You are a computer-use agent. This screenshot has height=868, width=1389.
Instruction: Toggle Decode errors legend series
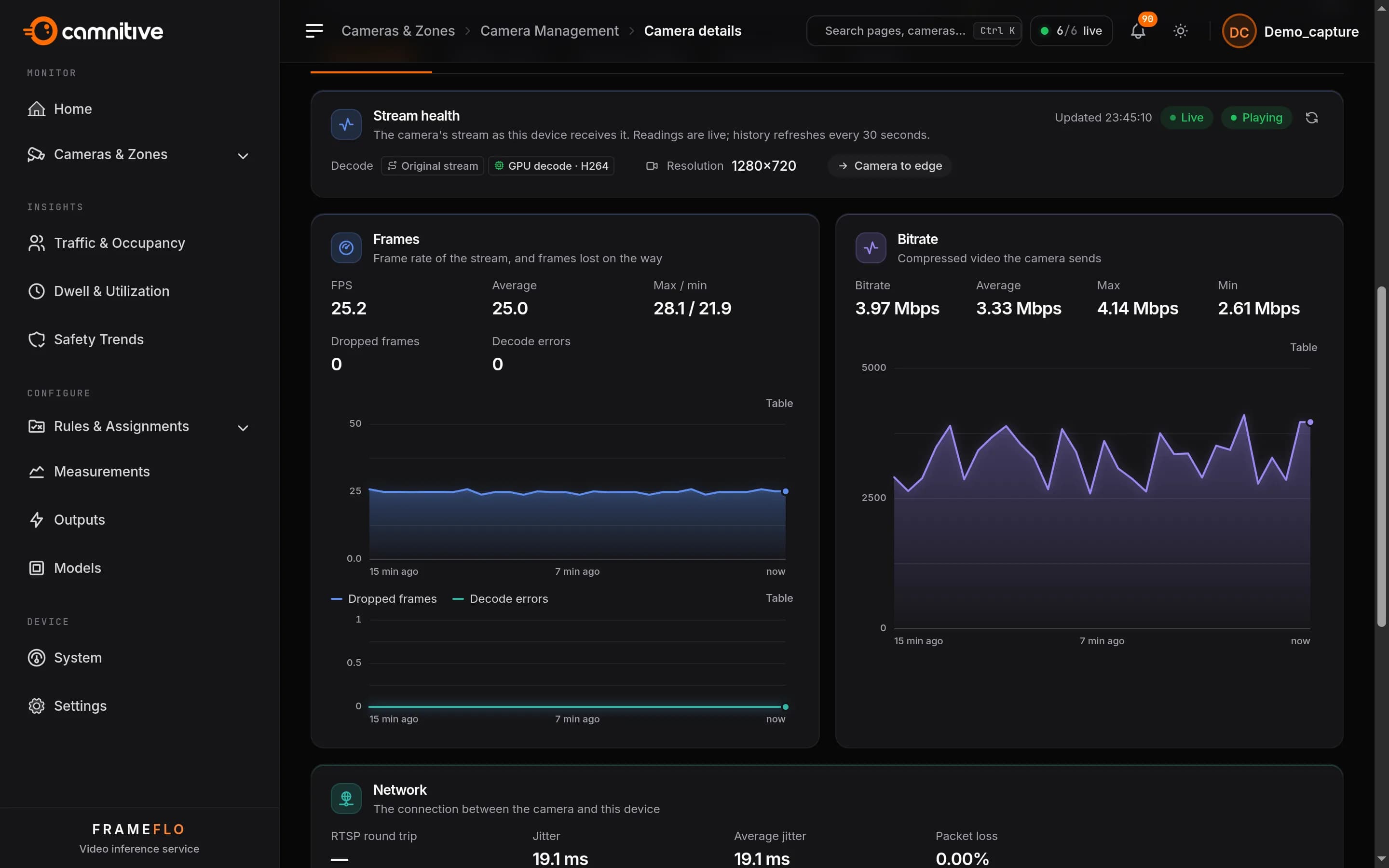pos(500,599)
